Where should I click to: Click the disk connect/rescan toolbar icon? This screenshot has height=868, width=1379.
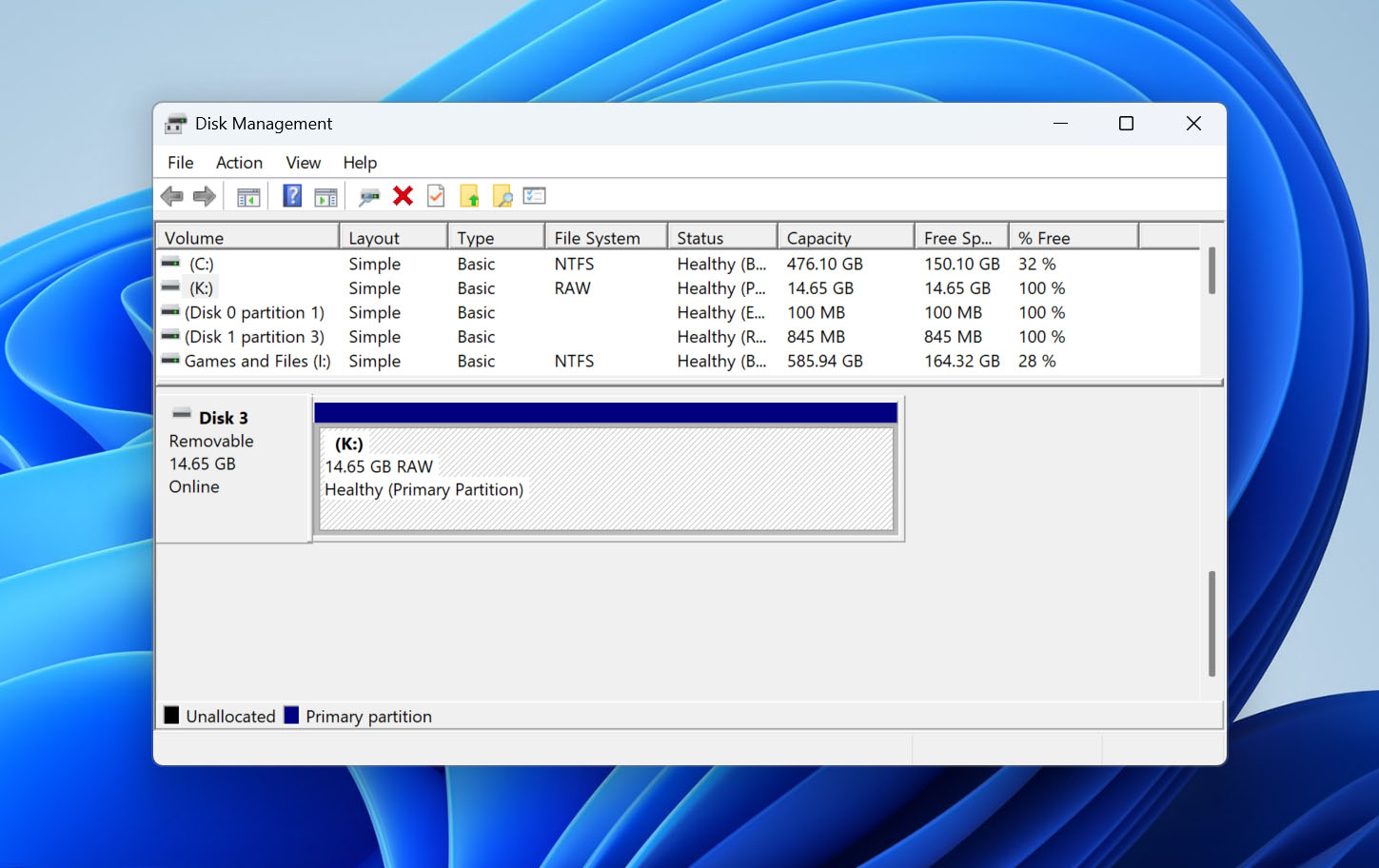pyautogui.click(x=369, y=197)
